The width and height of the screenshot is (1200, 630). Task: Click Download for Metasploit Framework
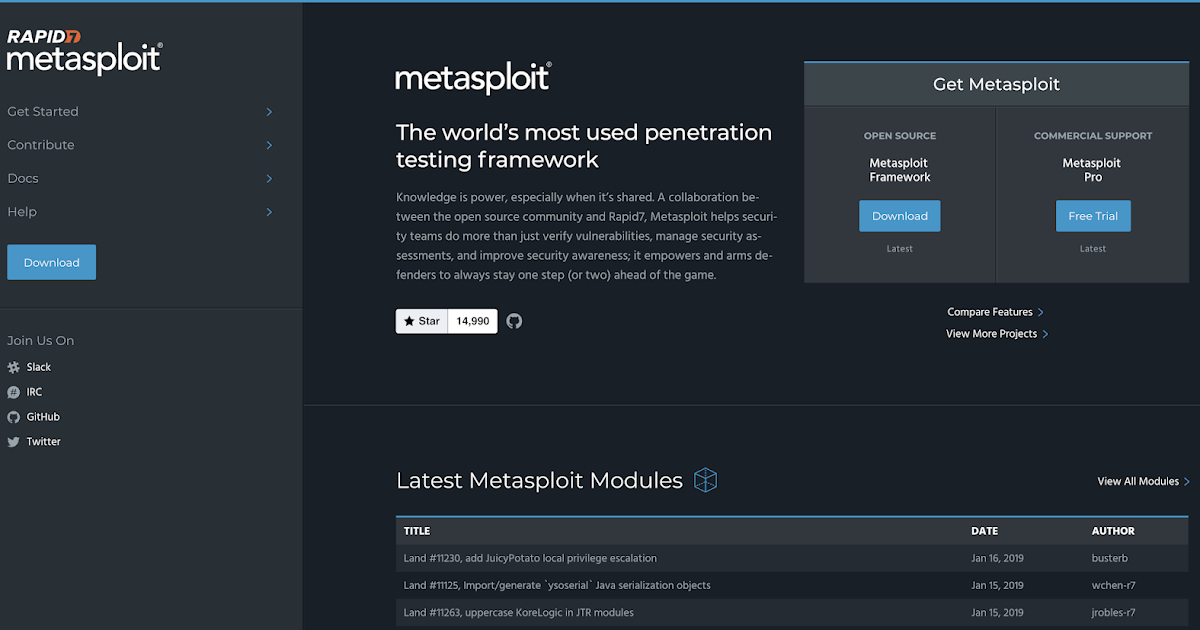point(899,215)
